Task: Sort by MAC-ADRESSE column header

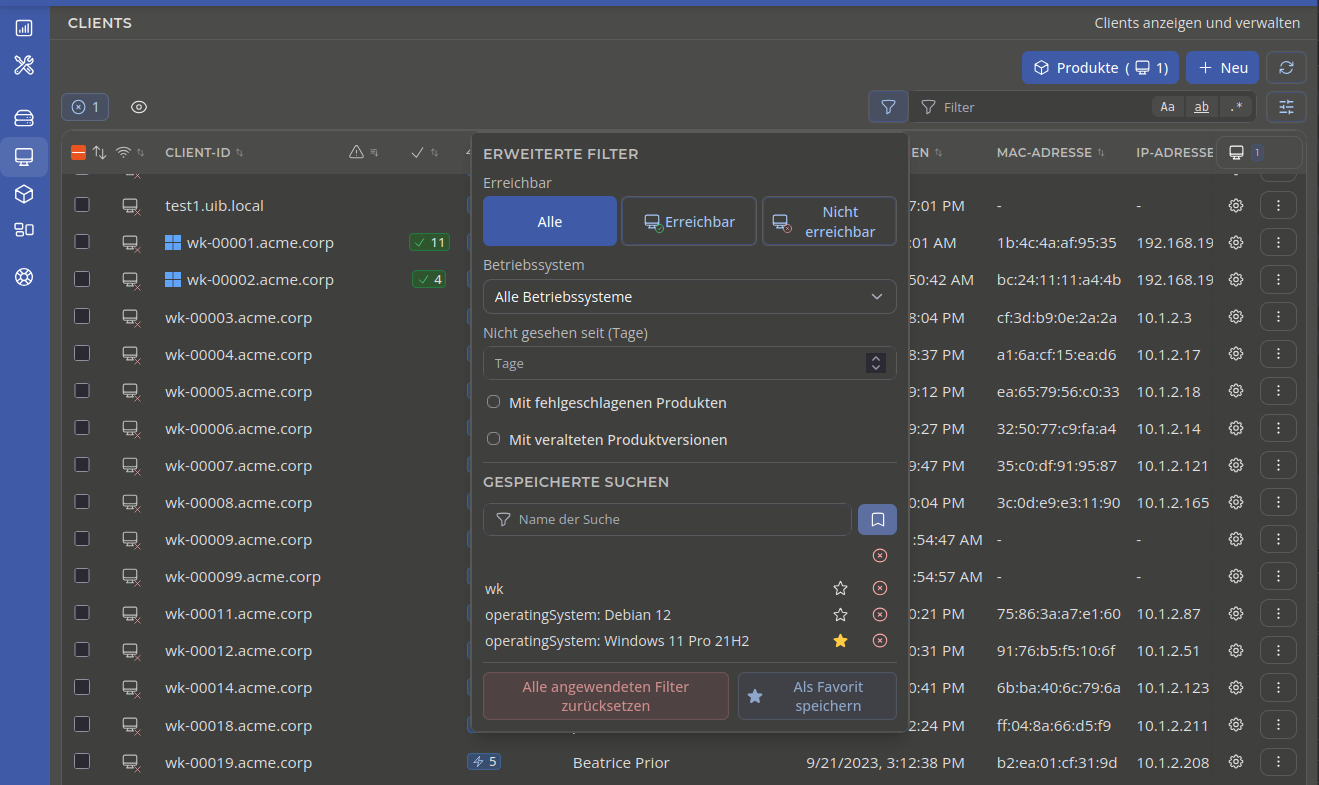Action: pos(1050,153)
